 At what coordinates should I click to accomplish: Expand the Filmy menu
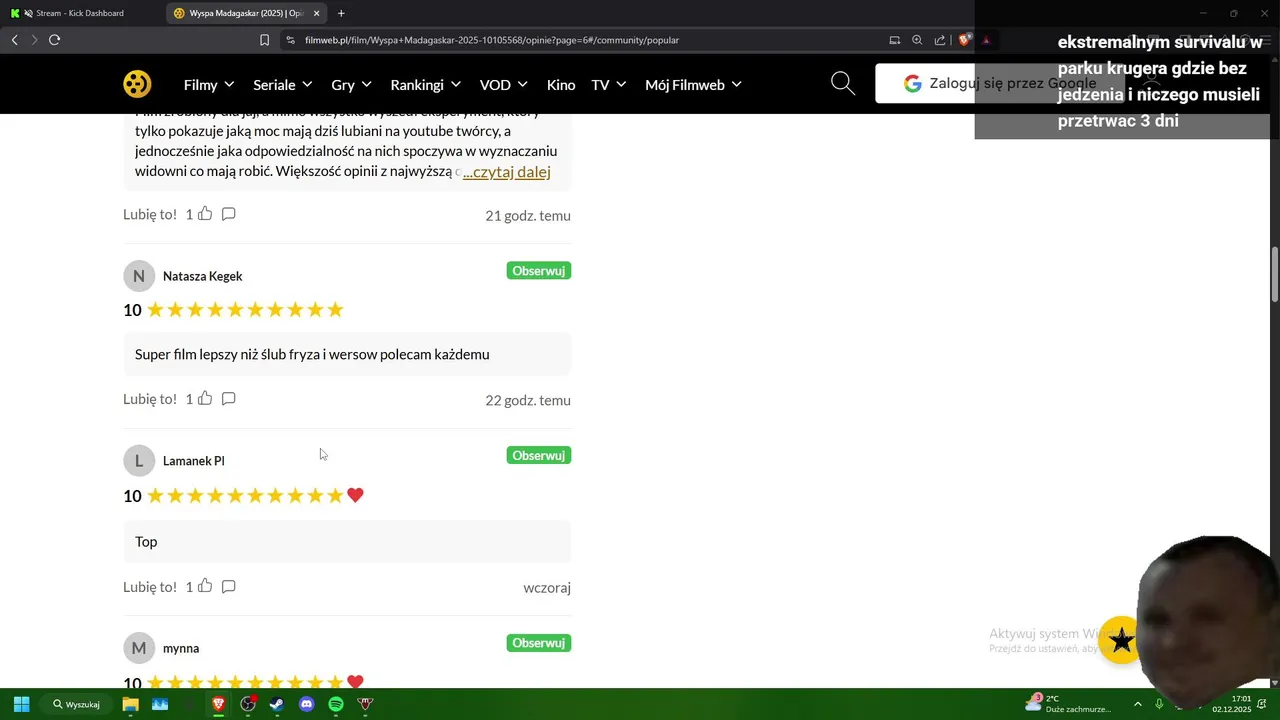tap(209, 85)
